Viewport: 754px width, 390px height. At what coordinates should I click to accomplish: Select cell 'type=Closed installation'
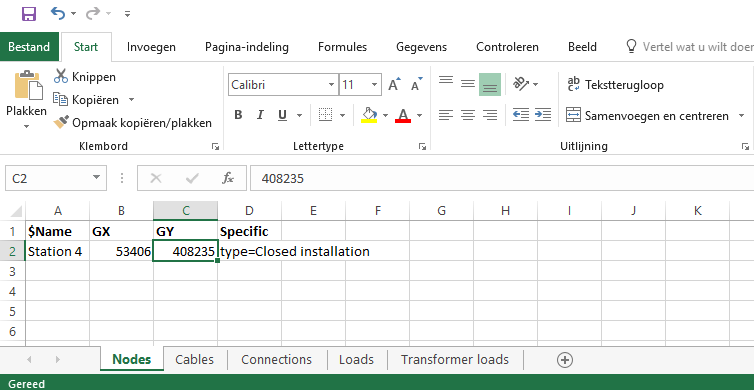pyautogui.click(x=249, y=251)
